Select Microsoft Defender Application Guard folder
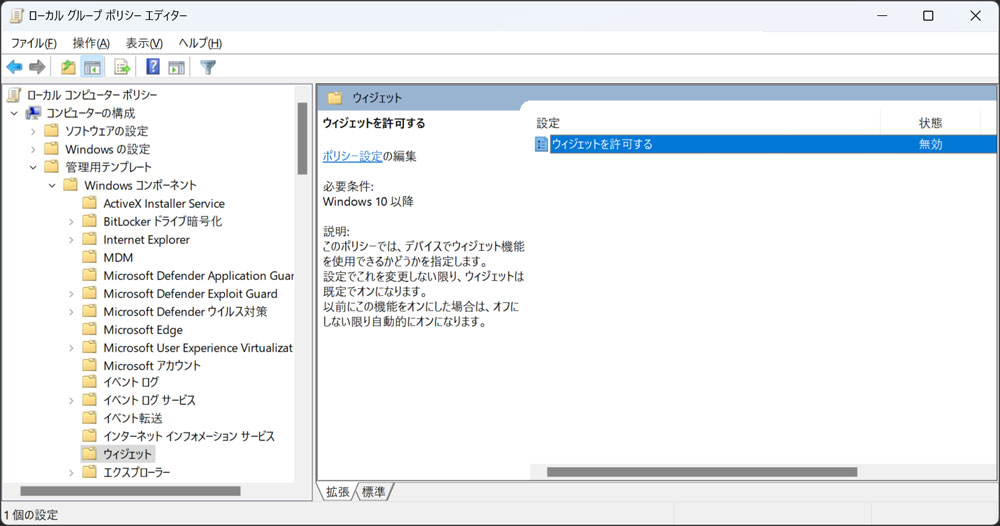The height and width of the screenshot is (526, 1000). [198, 276]
